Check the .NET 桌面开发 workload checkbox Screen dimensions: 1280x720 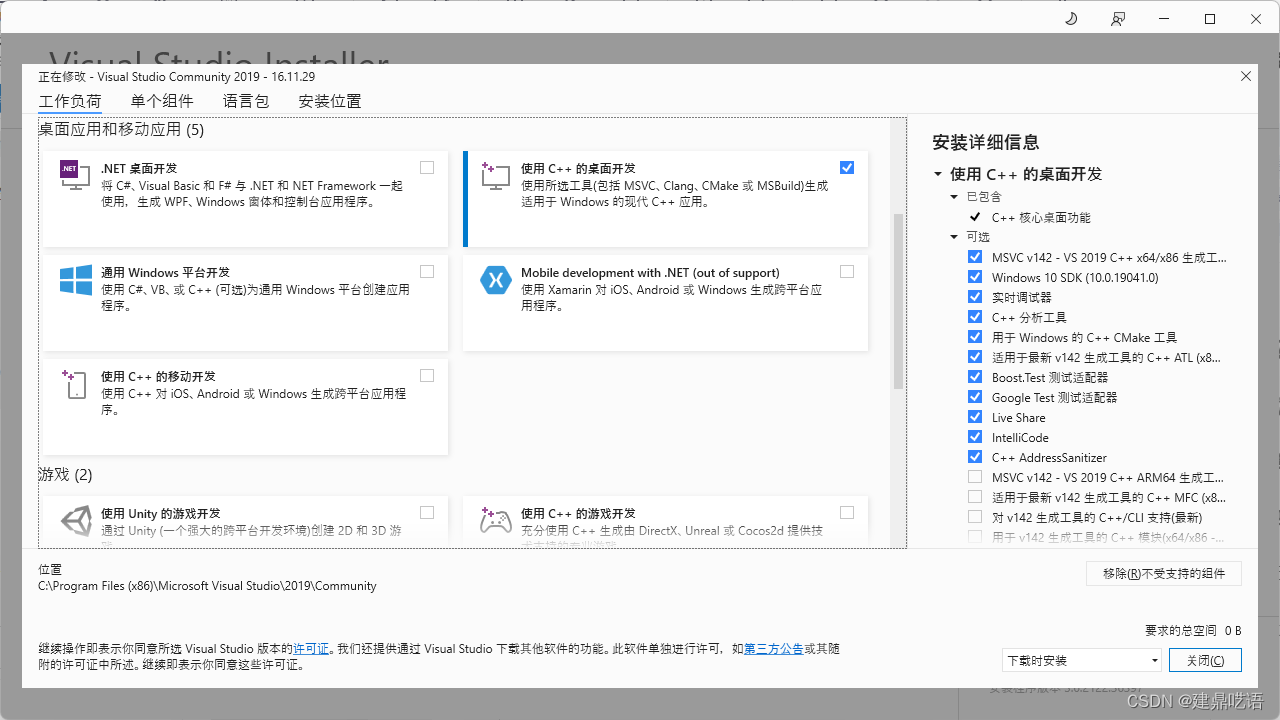coord(427,168)
